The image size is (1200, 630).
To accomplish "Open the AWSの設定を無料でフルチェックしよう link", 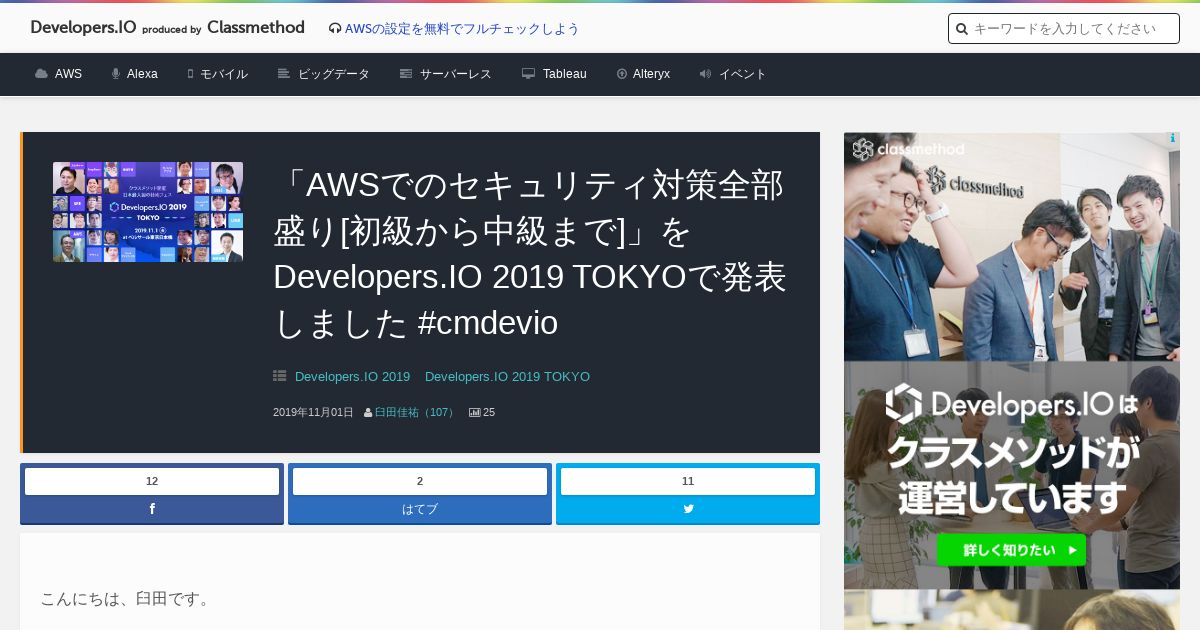I will 462,29.
